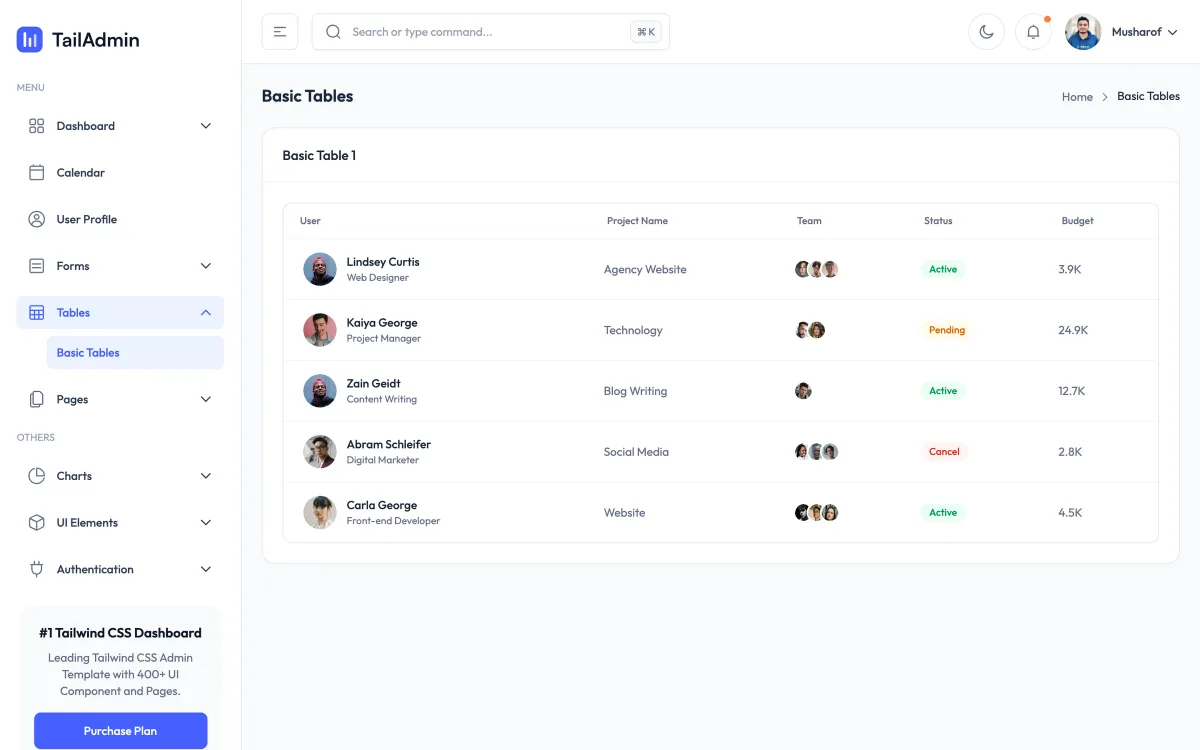The height and width of the screenshot is (750, 1200).
Task: Click the Pending status badge
Action: point(947,330)
